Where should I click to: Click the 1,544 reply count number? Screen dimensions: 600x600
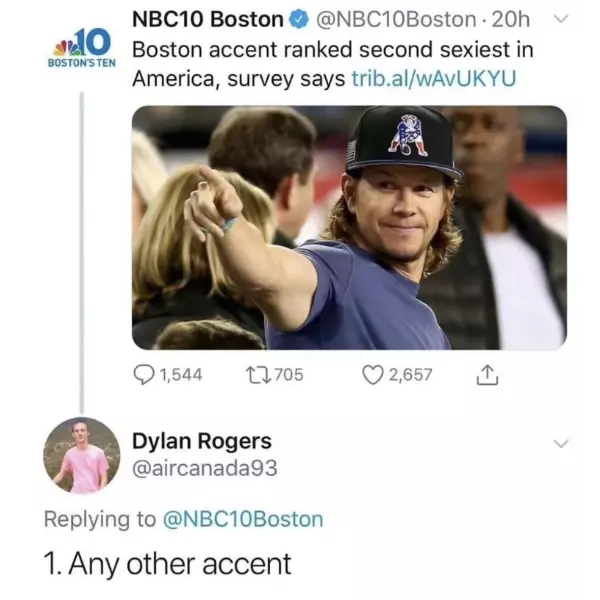pyautogui.click(x=180, y=375)
